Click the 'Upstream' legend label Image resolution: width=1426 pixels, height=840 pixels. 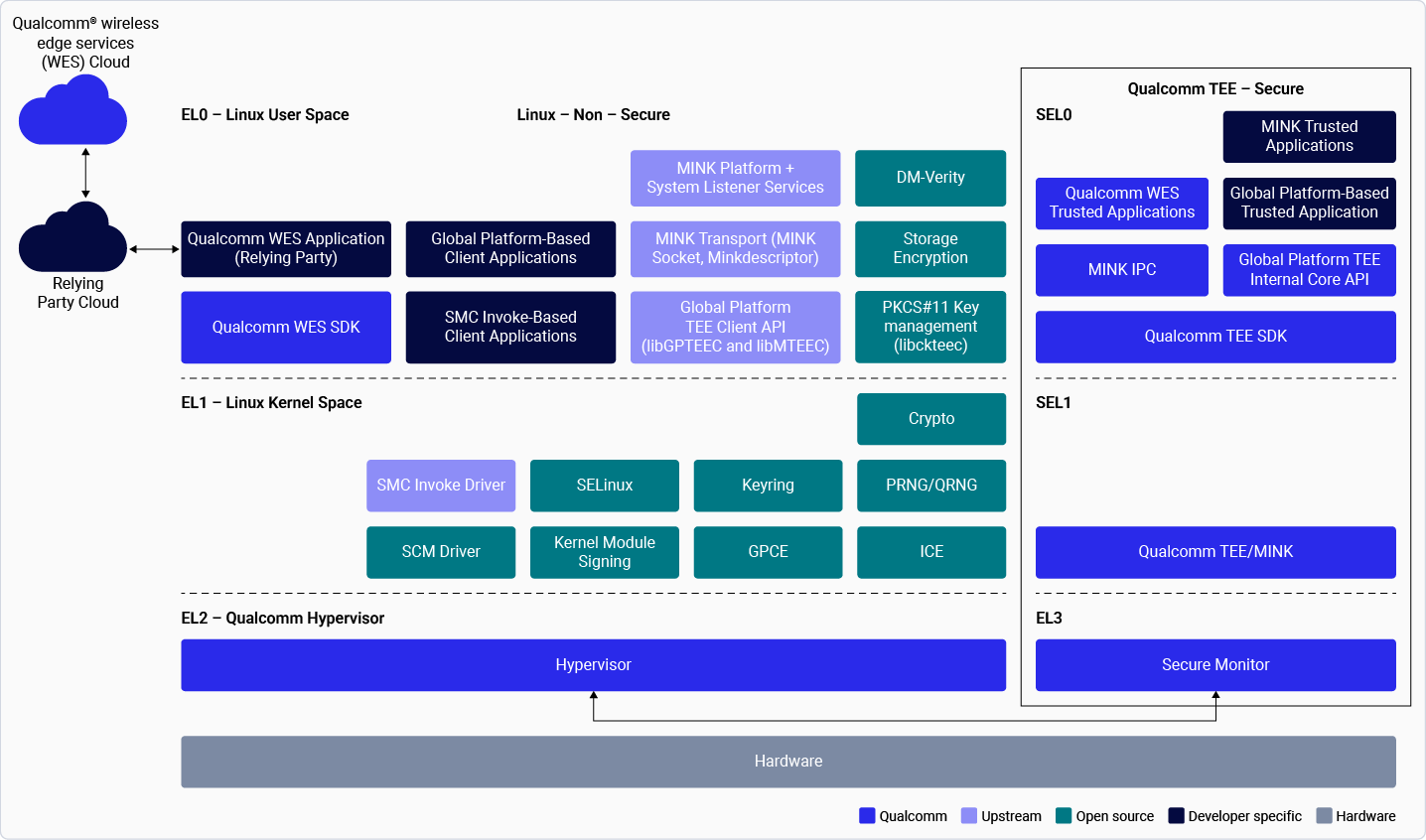(1012, 816)
